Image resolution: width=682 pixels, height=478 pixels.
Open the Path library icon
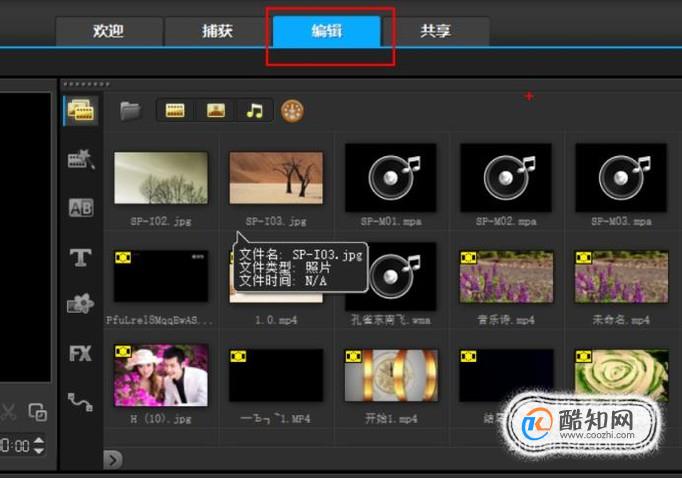tap(80, 401)
